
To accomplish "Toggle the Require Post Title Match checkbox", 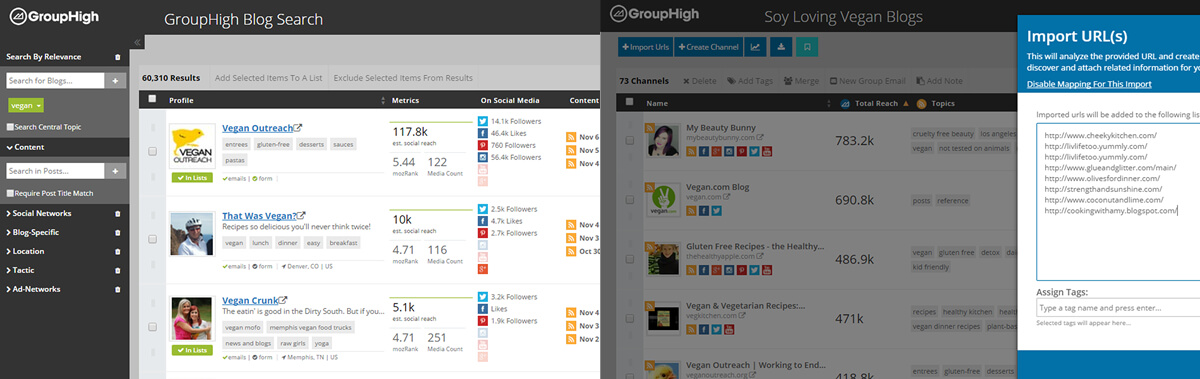I will [10, 193].
